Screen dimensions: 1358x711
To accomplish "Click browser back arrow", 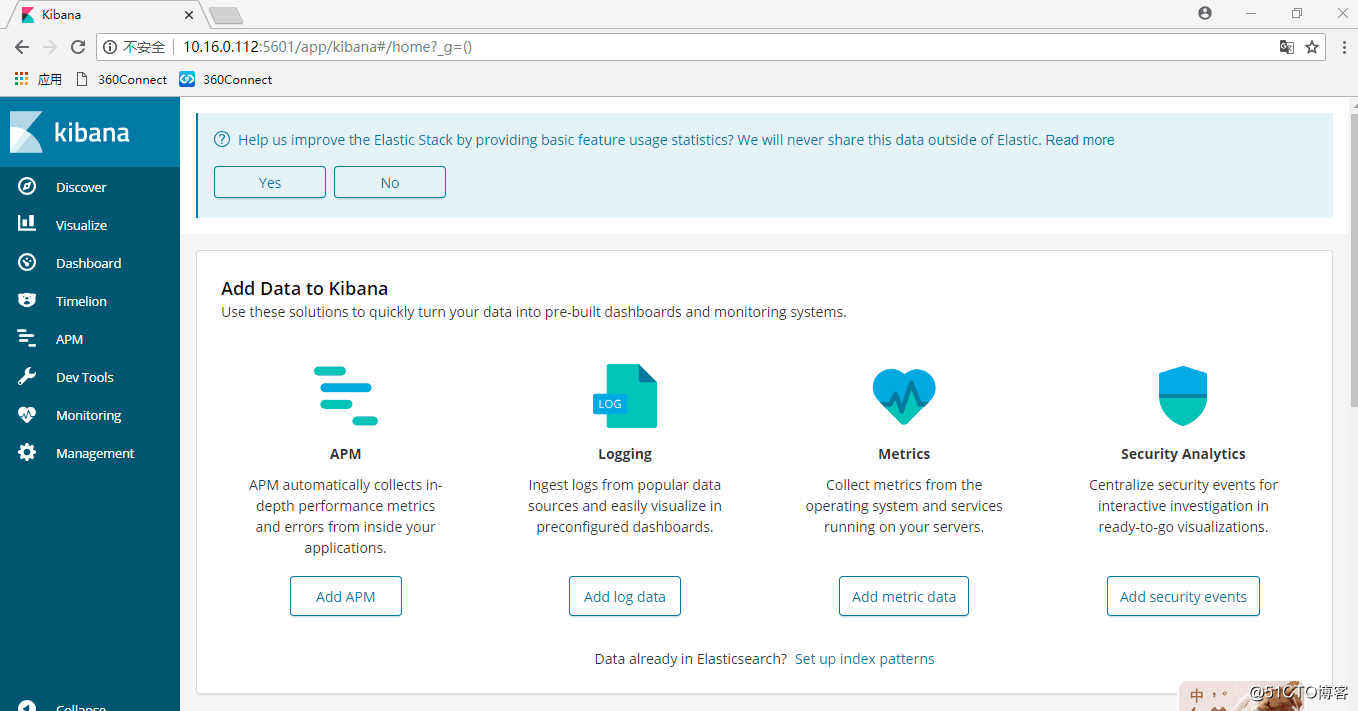I will point(22,47).
